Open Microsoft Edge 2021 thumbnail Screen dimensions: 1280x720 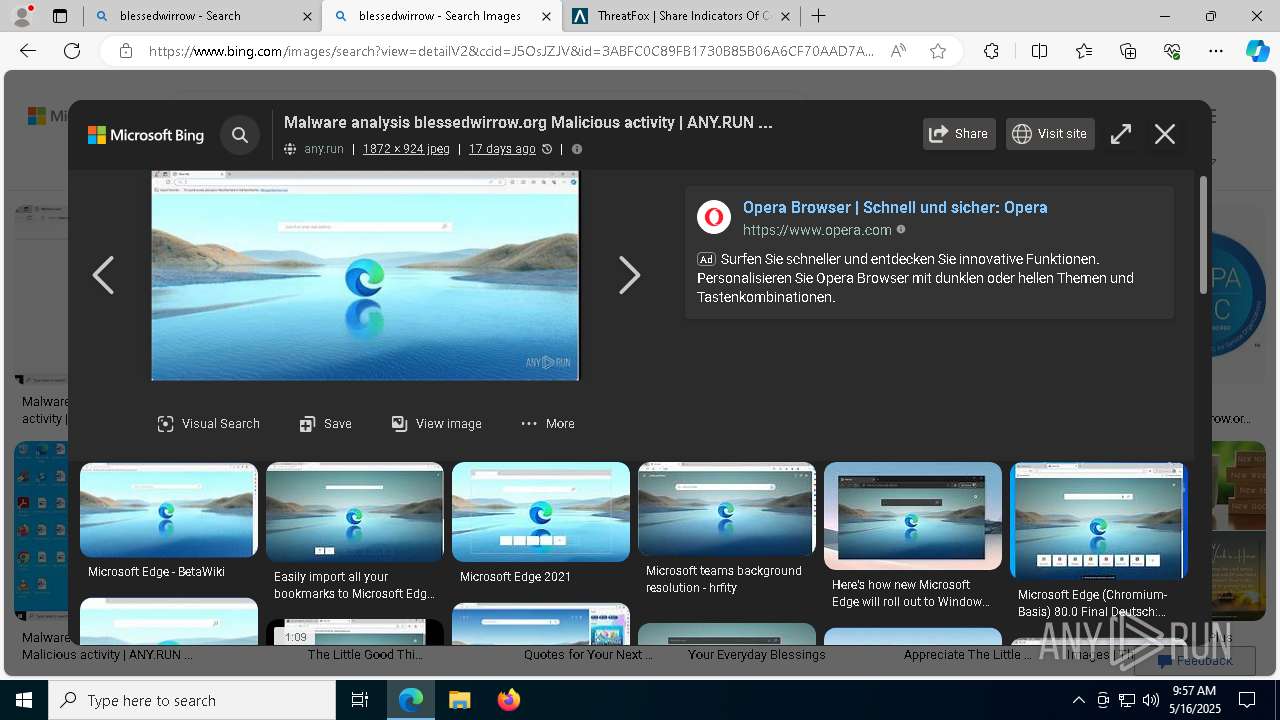(x=541, y=512)
